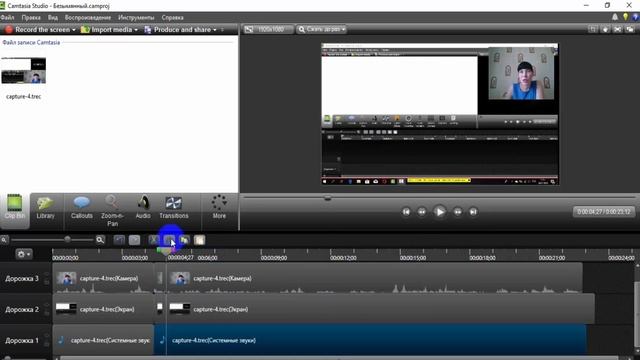640x360 pixels.
Task: Click the Record the screen button
Action: (38, 29)
